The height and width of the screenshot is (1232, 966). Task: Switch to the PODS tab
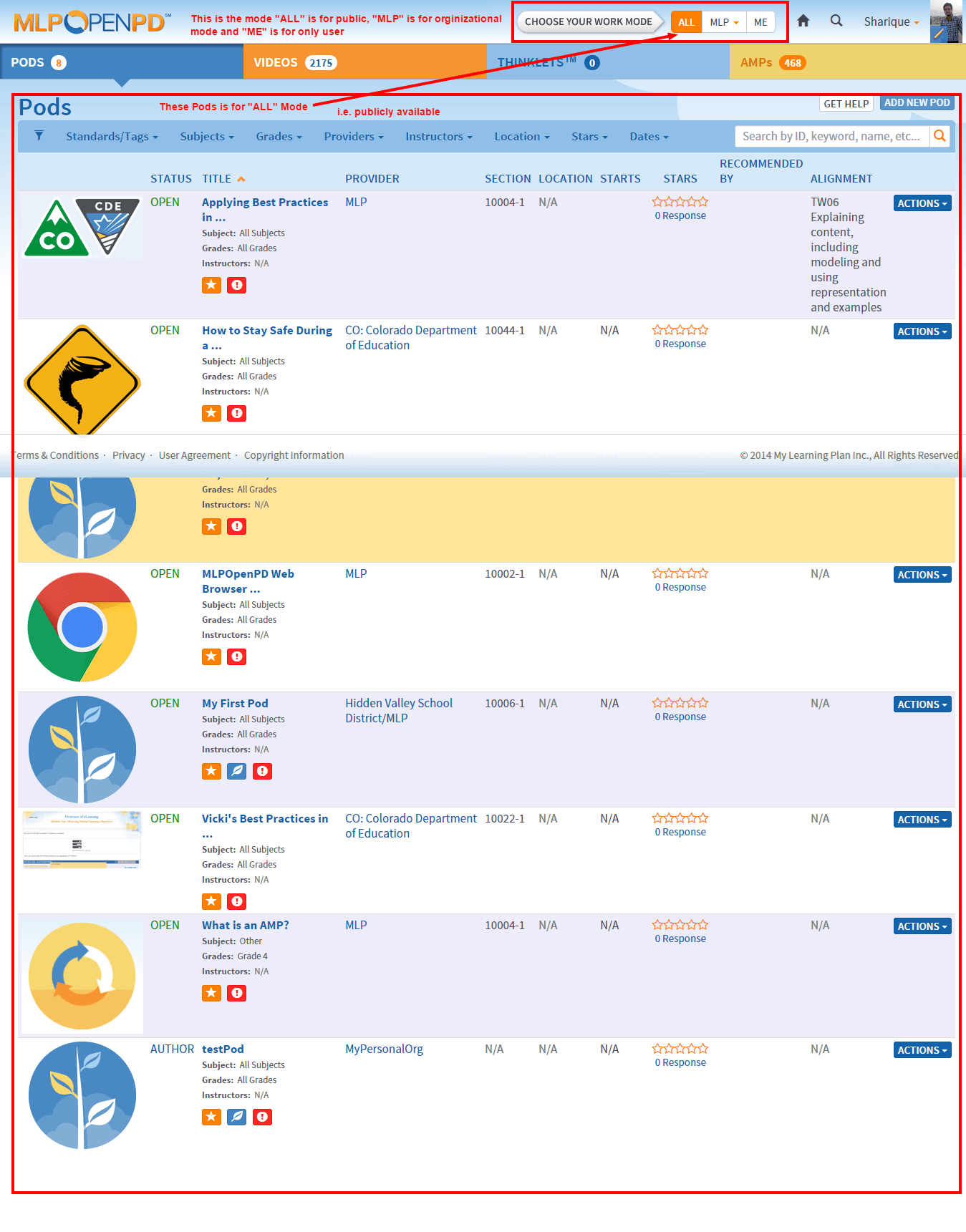(x=122, y=62)
